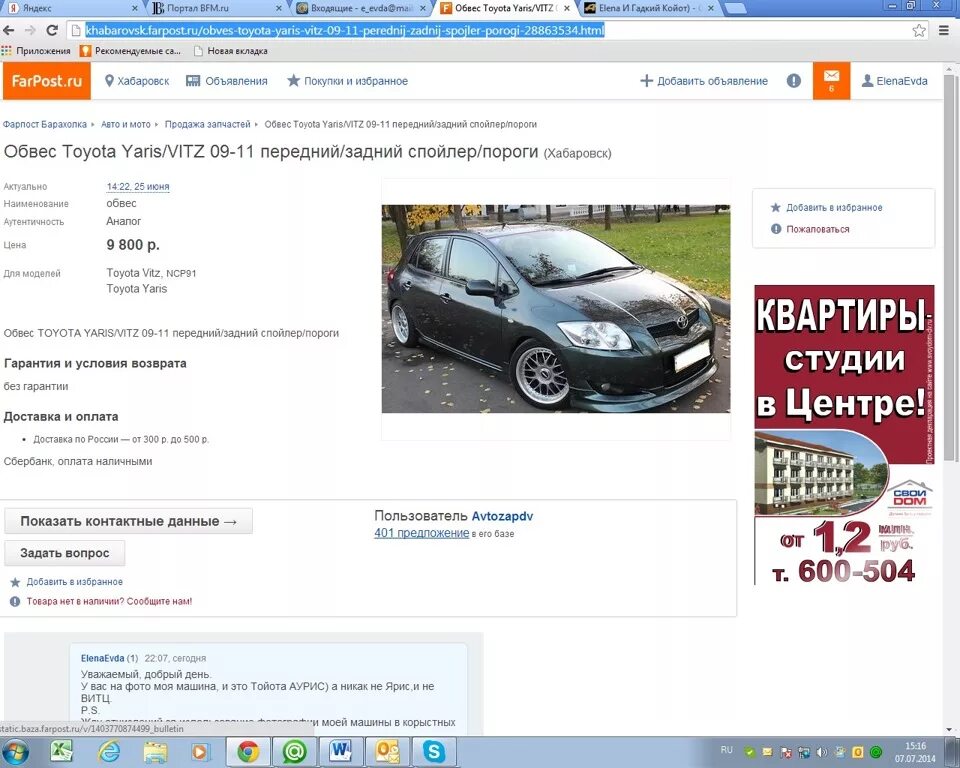Open the media player taskbar icon
Screen dimensions: 960x768
(x=201, y=751)
